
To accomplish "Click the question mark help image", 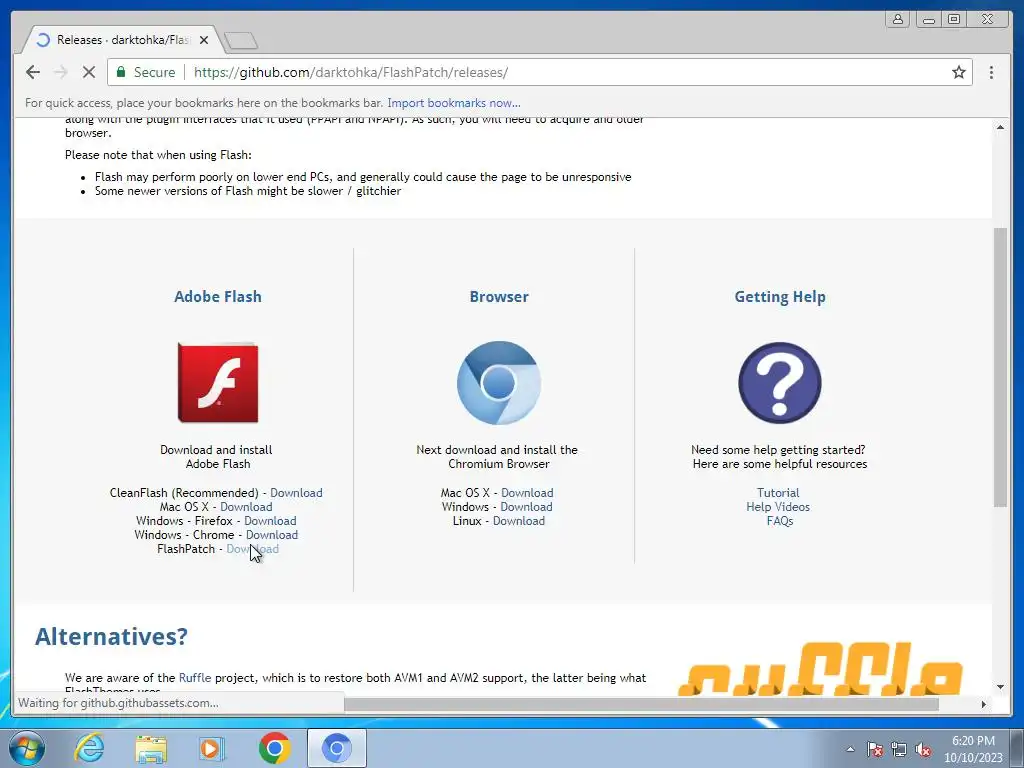I will coord(780,383).
